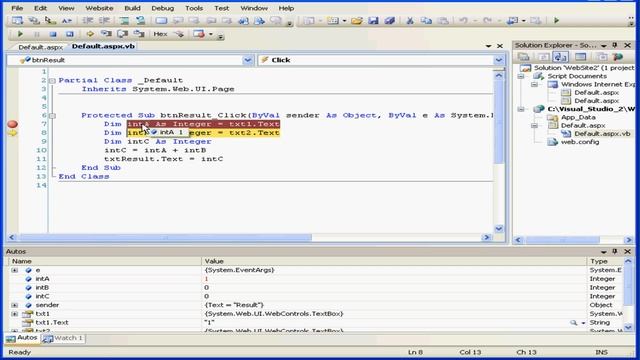Screen dimensions: 640x360
Task: Open the Breakpoints window icon on the debug toolbar
Action: [x=199, y=34]
